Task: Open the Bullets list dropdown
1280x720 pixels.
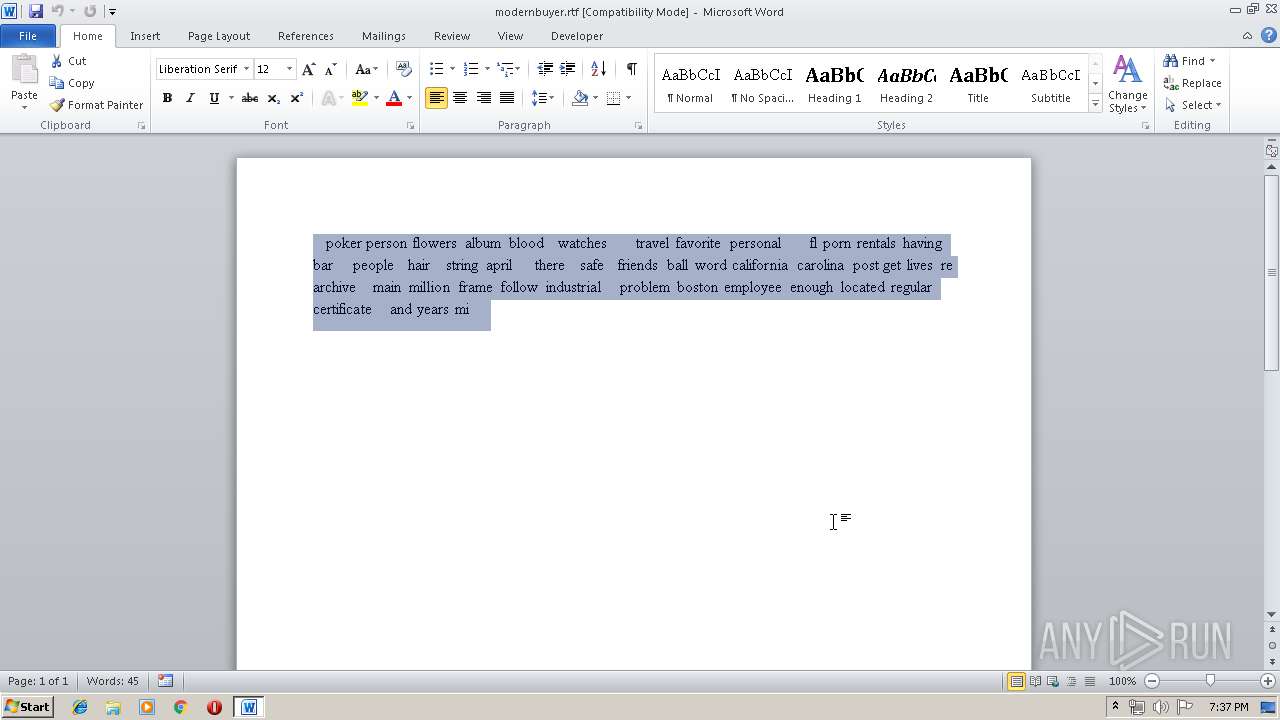Action: coord(452,69)
